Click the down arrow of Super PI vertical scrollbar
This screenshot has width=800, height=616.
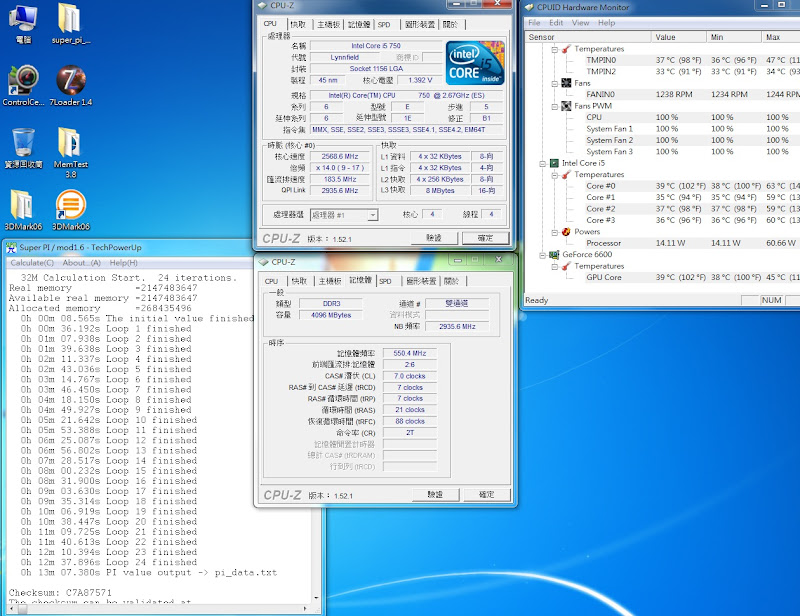click(x=316, y=598)
